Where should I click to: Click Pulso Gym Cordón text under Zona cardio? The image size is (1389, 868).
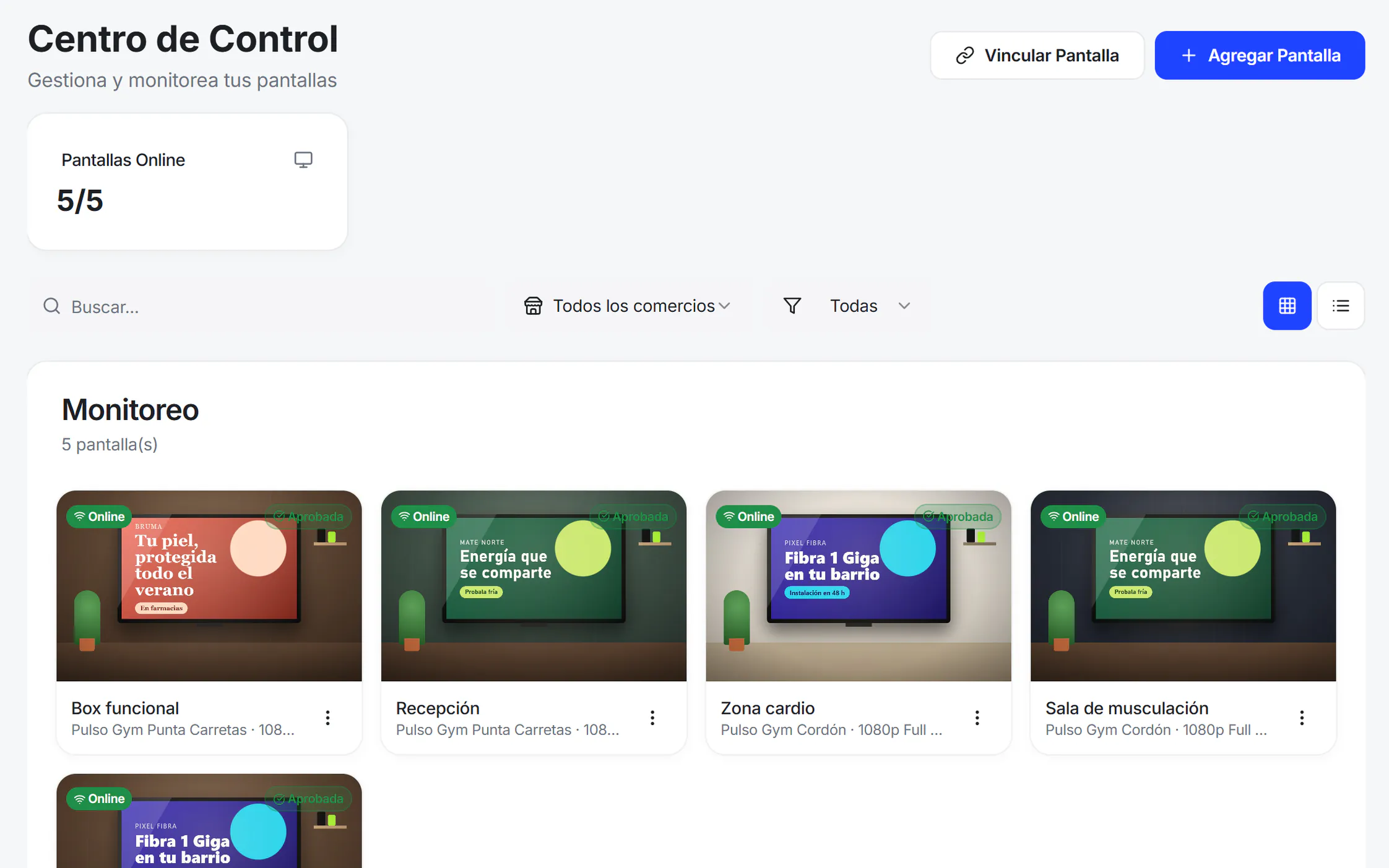coord(783,729)
